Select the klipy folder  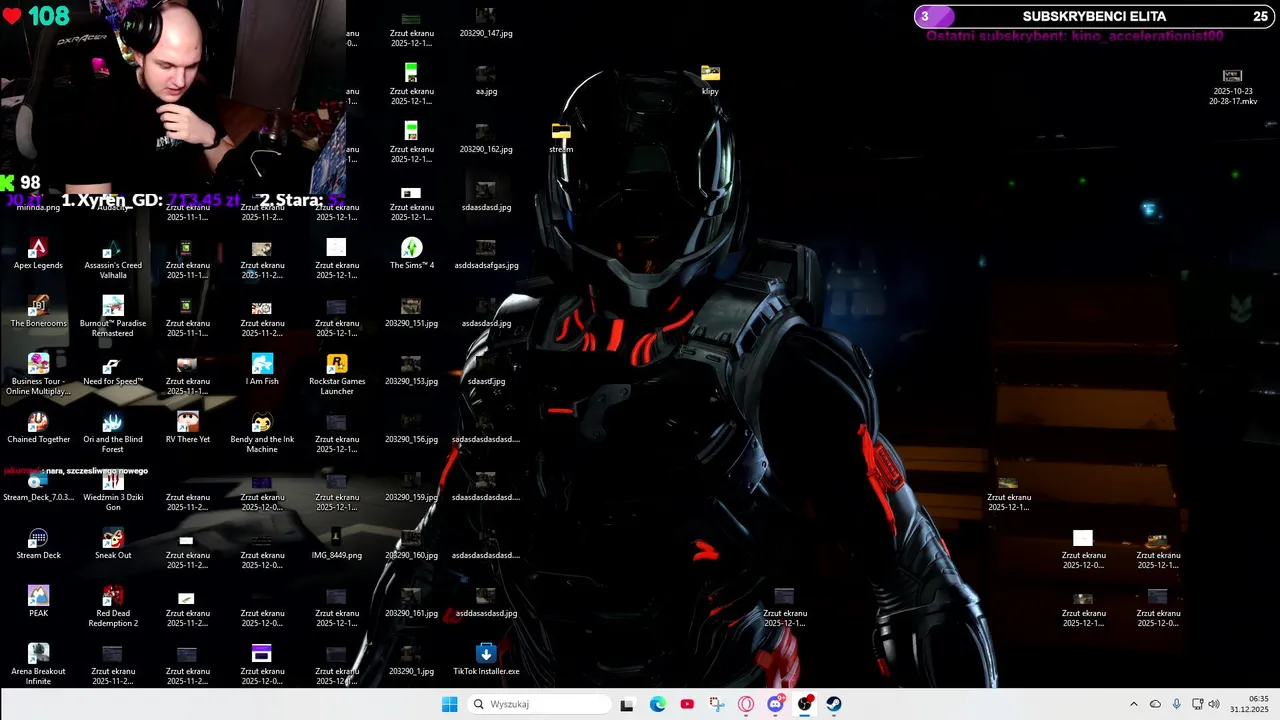pyautogui.click(x=710, y=80)
